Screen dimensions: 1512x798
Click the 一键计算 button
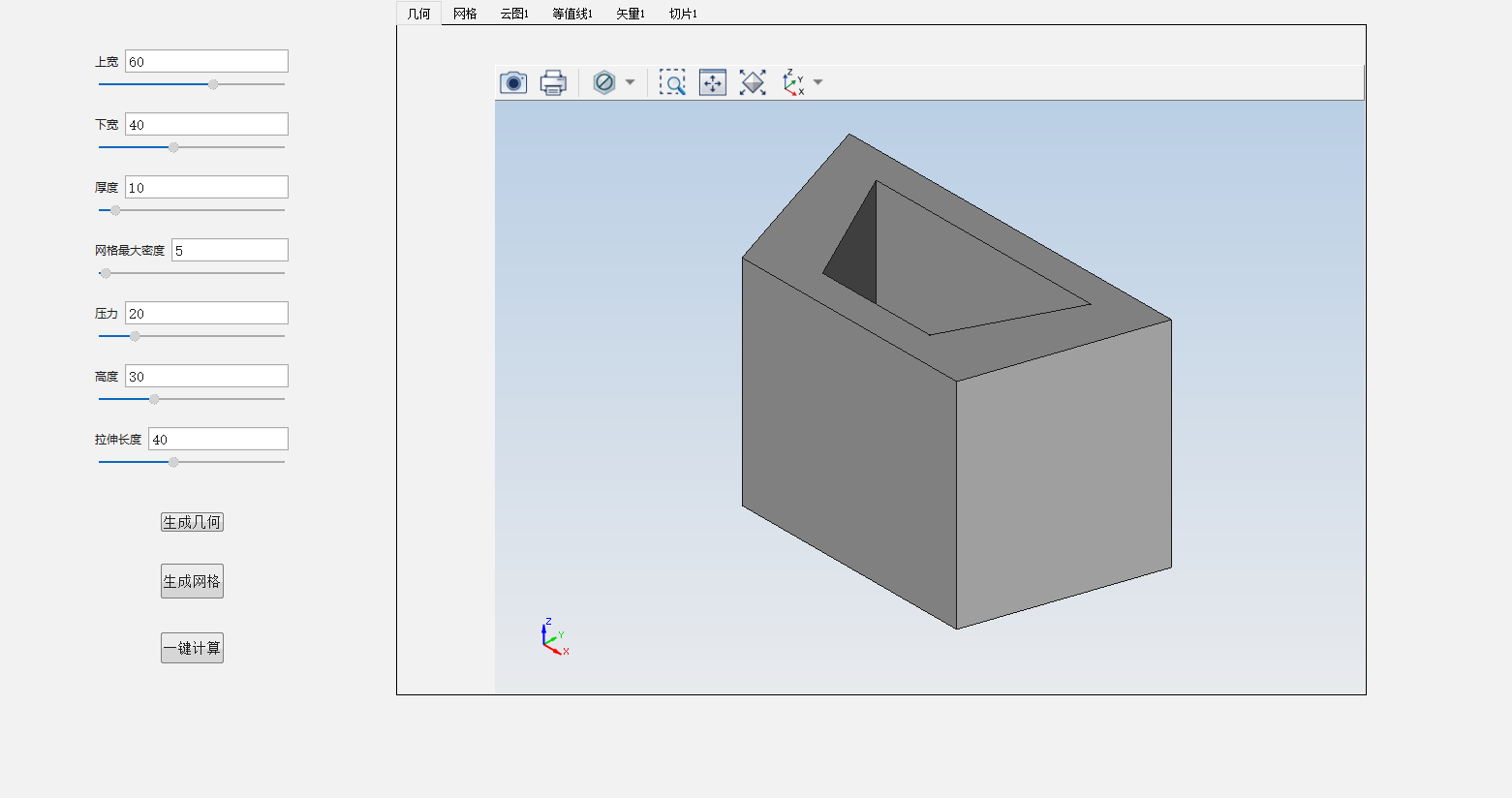(x=192, y=648)
